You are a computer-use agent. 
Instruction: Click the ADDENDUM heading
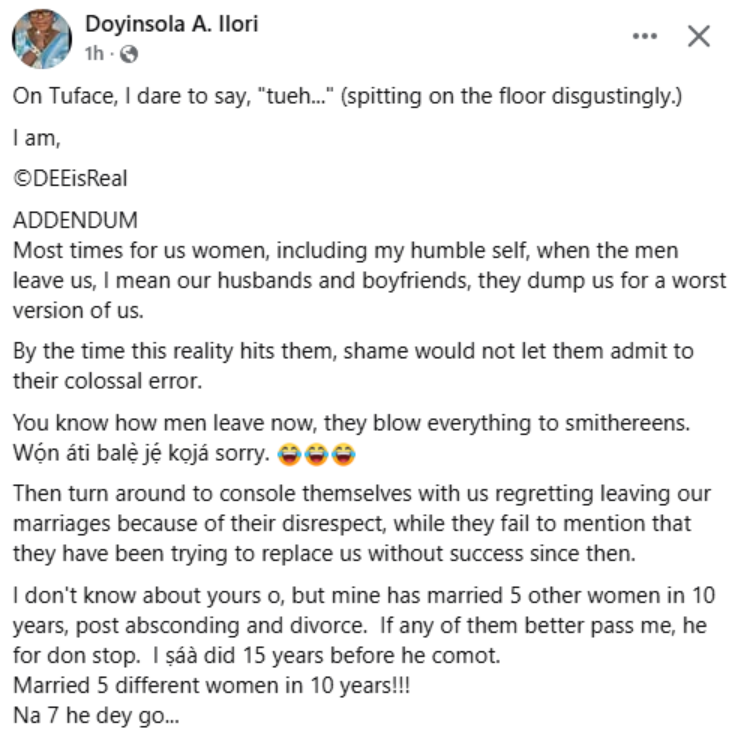(x=75, y=219)
